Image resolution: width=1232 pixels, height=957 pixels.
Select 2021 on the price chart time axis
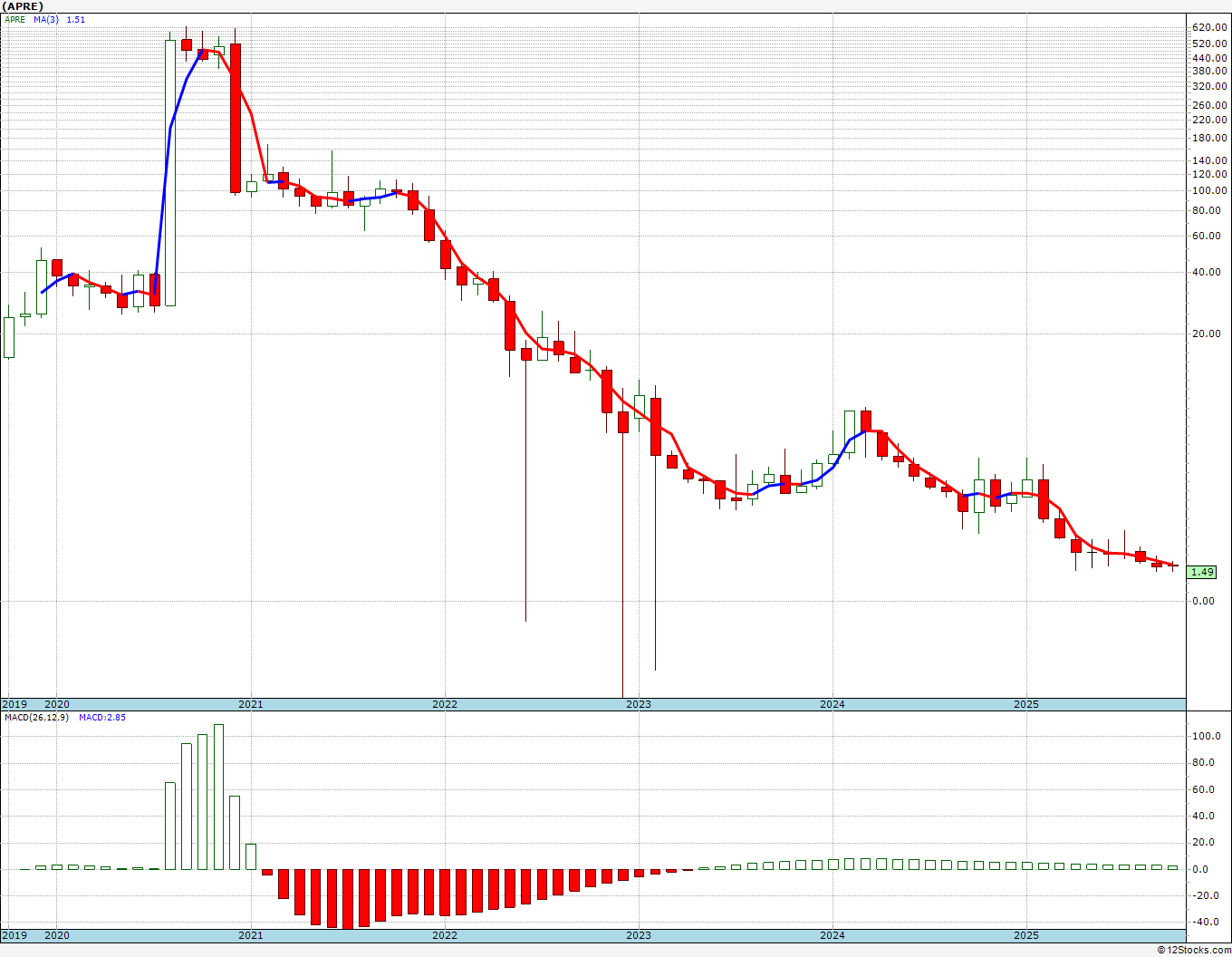coord(251,704)
